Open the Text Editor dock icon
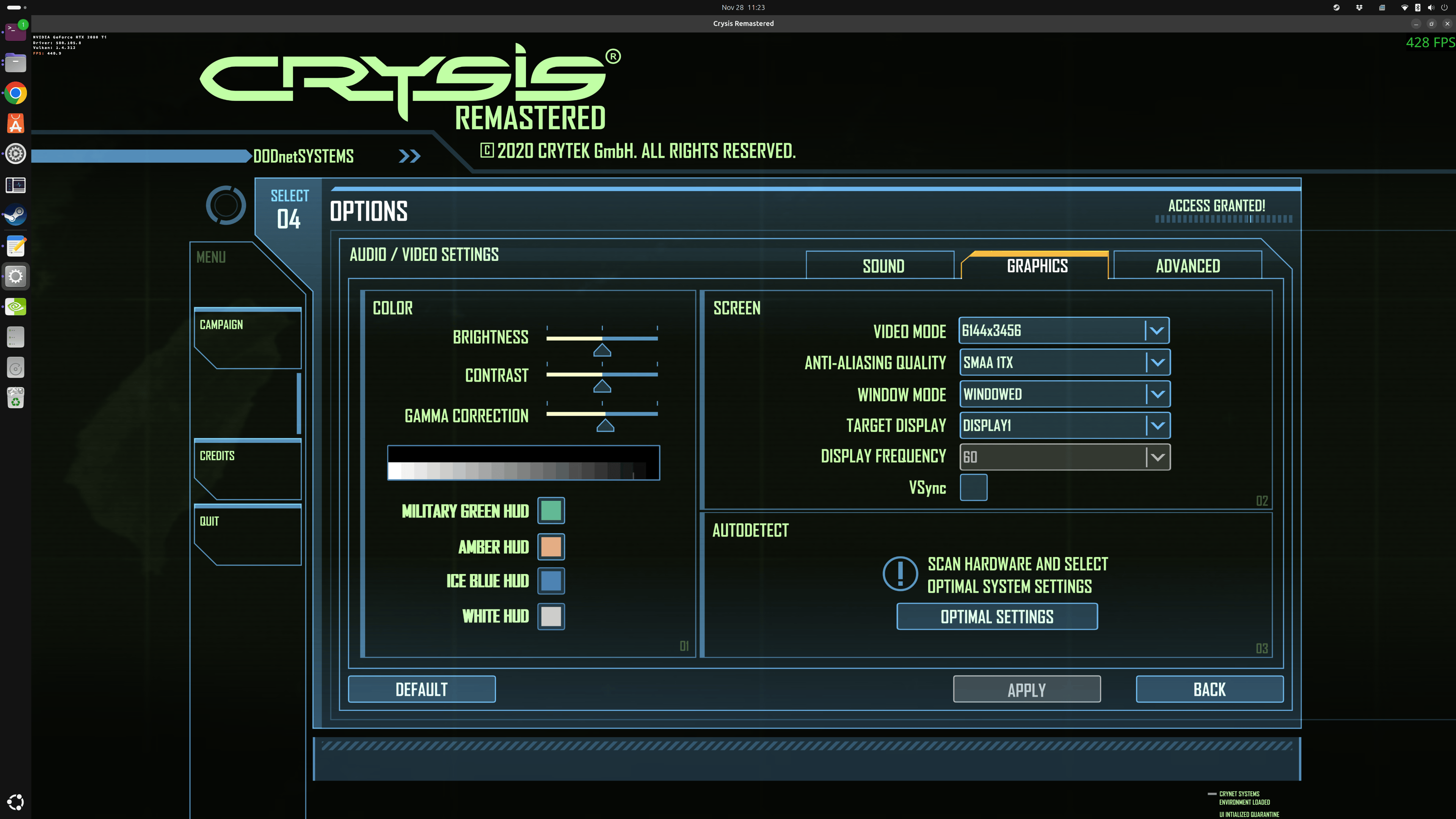Viewport: 1456px width, 819px height. [x=15, y=246]
